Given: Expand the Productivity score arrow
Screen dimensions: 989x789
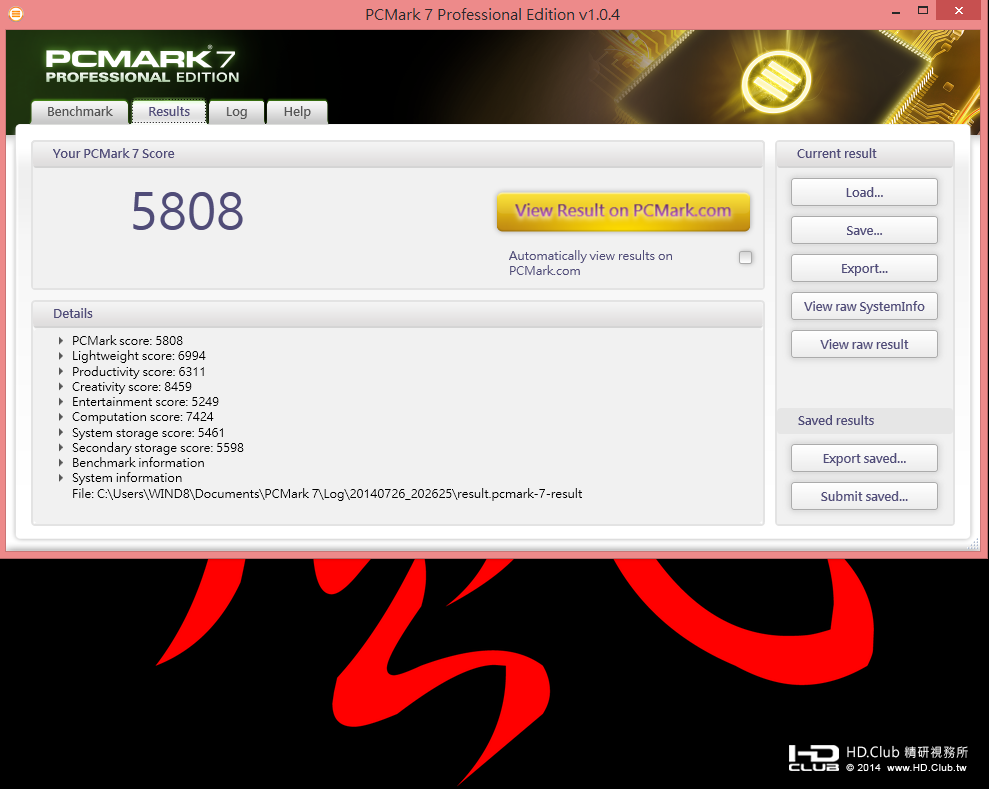Looking at the screenshot, I should point(61,371).
